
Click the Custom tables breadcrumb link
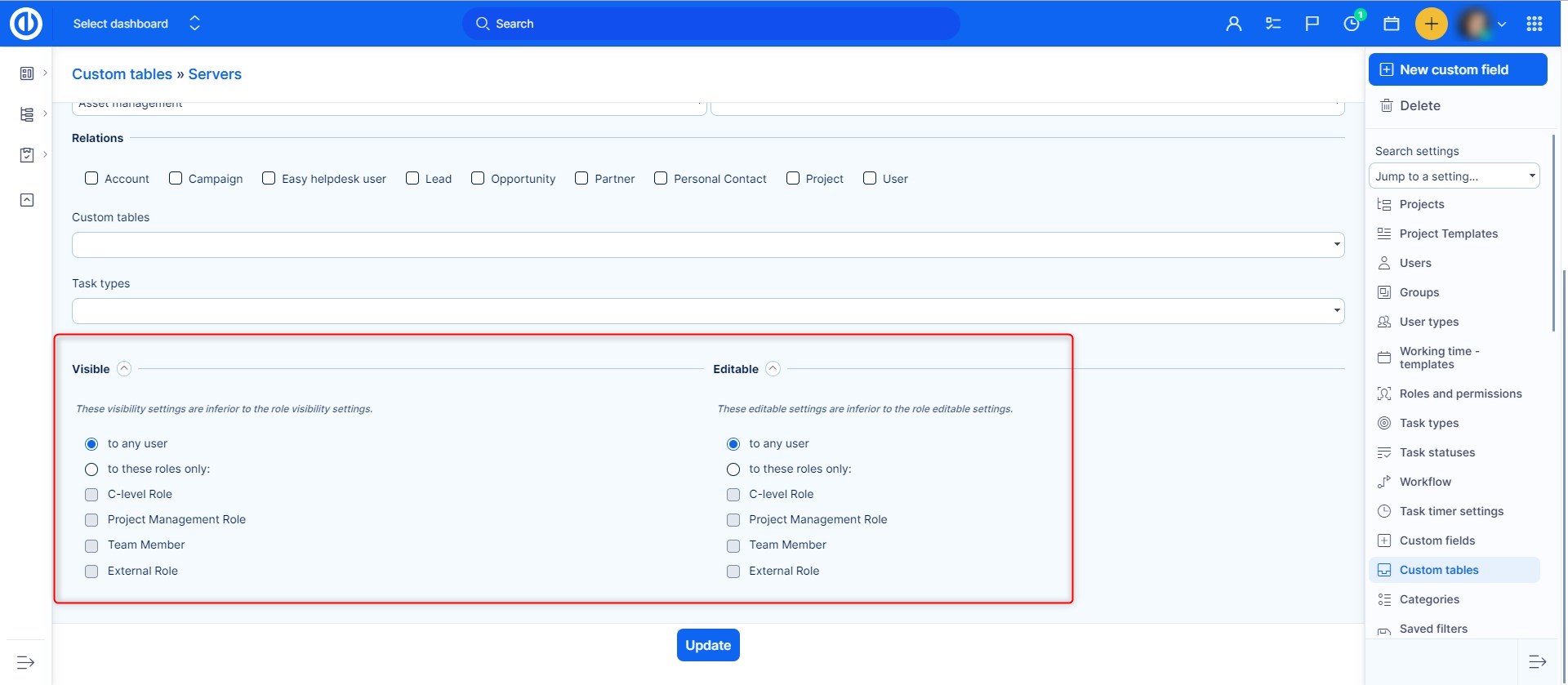122,74
